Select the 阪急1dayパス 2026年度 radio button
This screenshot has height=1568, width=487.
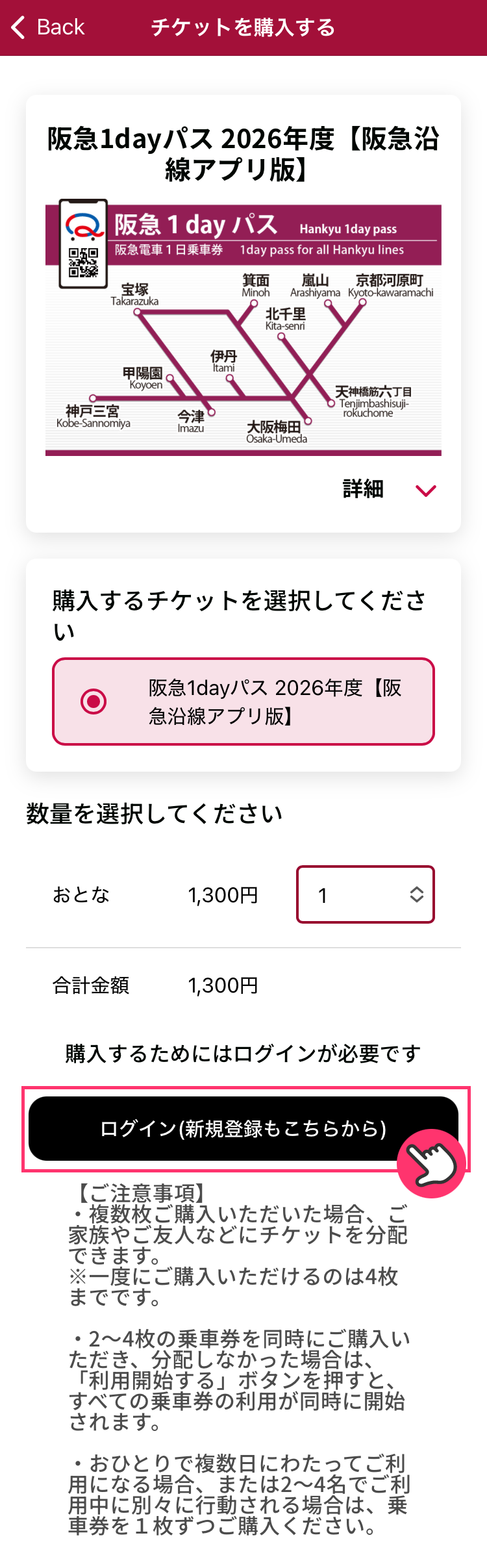click(x=94, y=702)
